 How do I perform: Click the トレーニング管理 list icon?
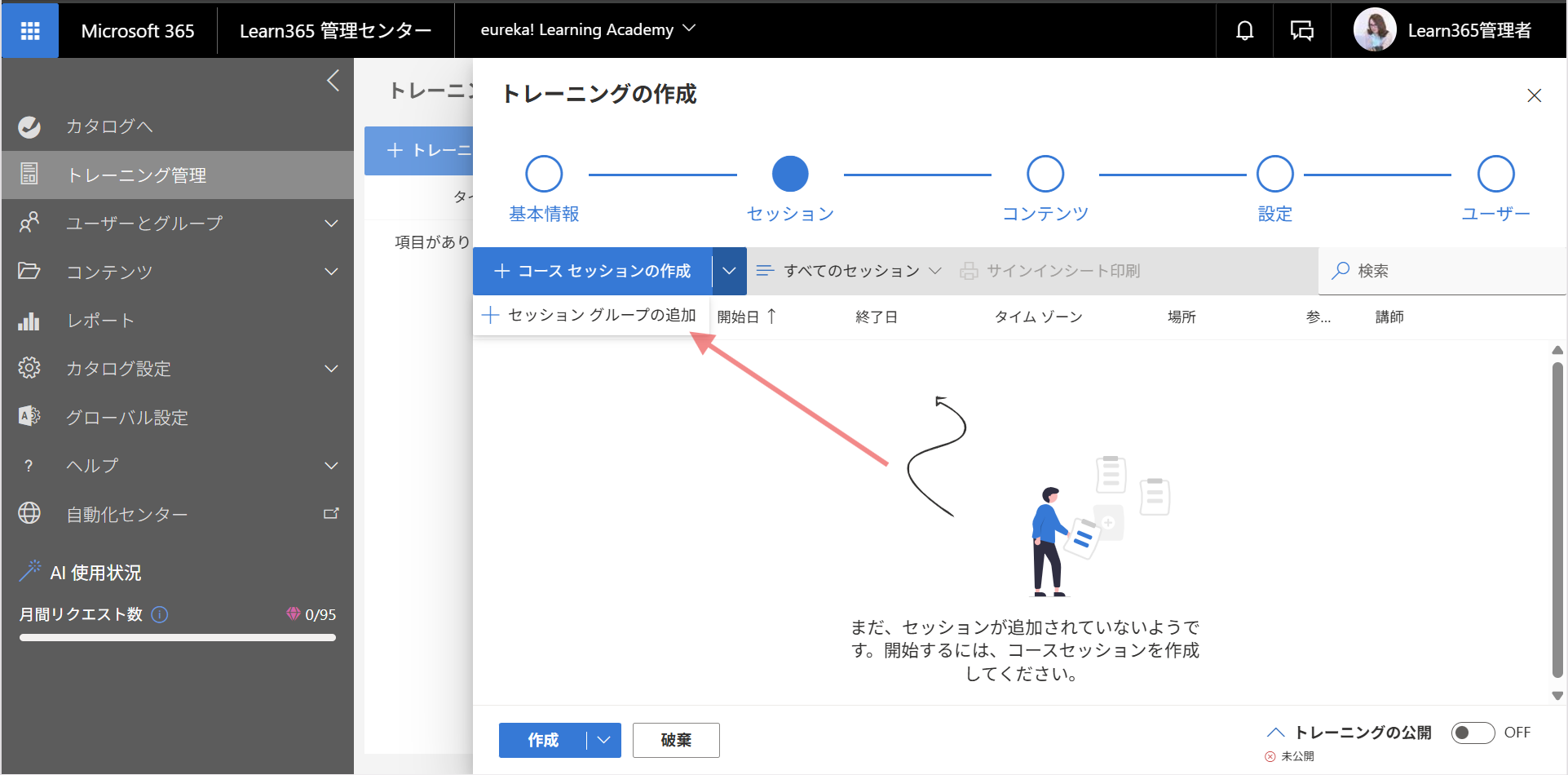click(29, 174)
